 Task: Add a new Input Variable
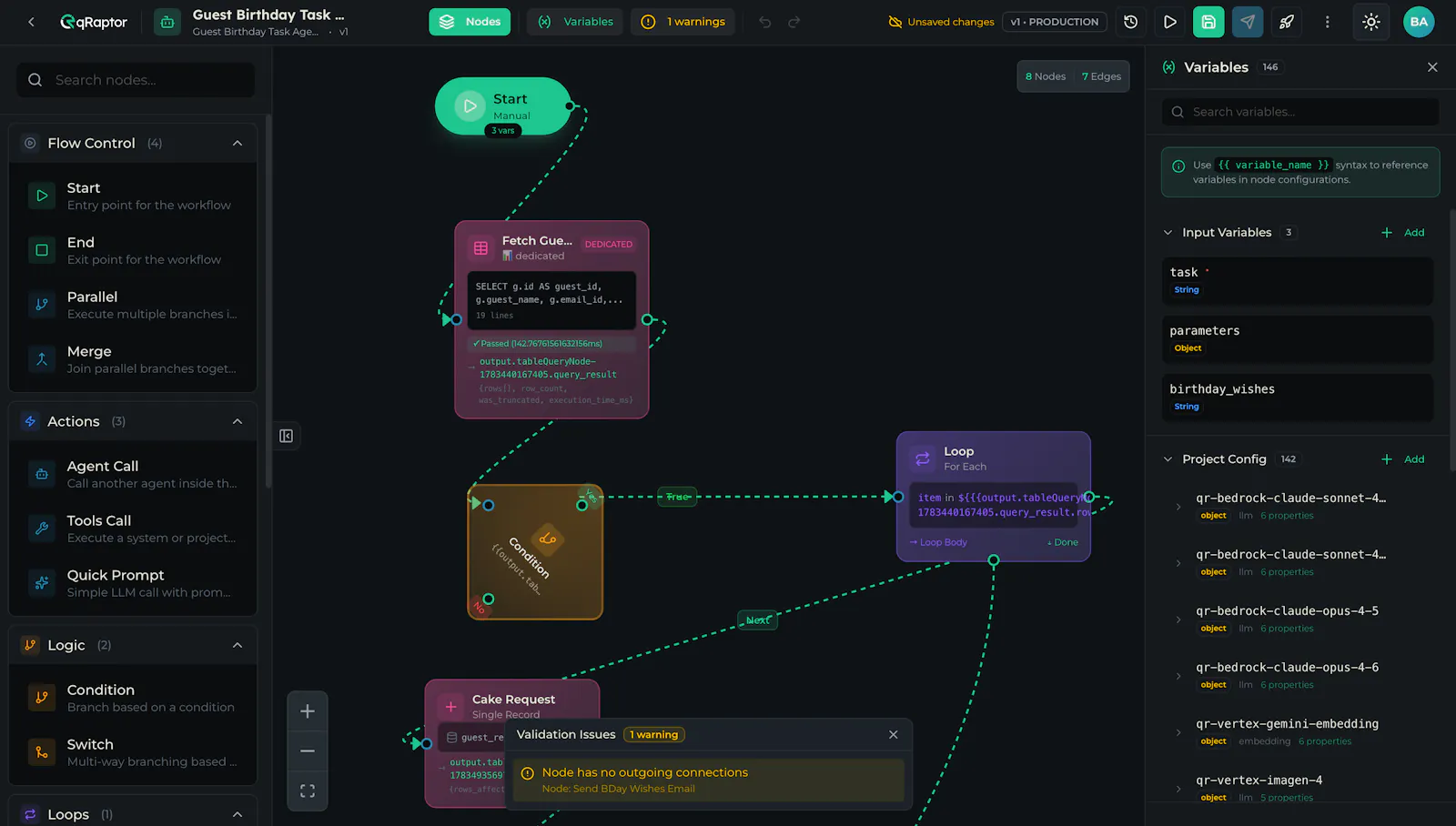[x=1403, y=233]
